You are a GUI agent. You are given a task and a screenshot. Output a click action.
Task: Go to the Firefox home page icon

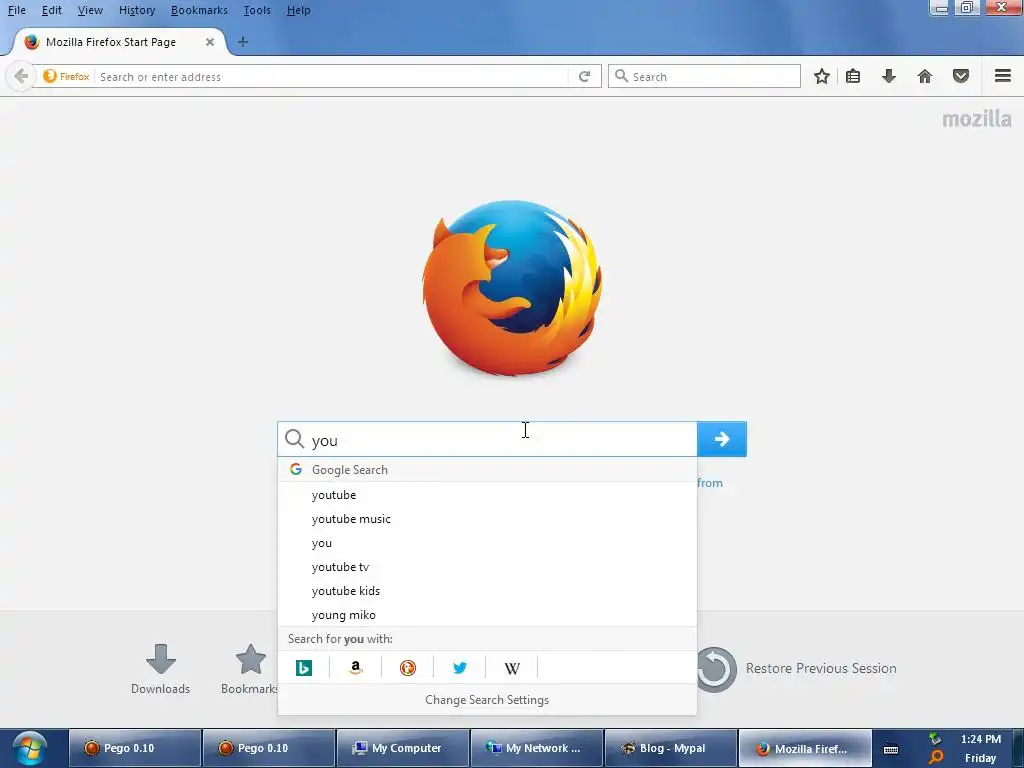pyautogui.click(x=925, y=76)
